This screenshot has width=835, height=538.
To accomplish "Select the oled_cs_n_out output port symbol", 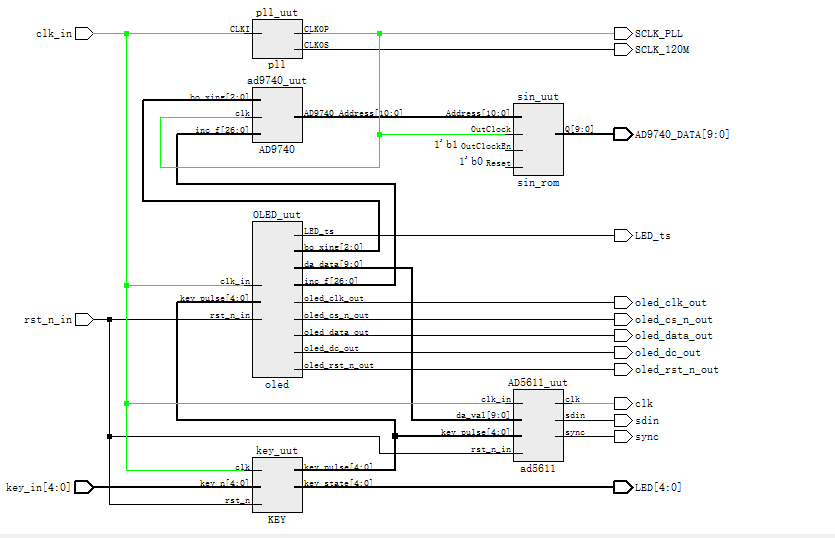I will [623, 320].
